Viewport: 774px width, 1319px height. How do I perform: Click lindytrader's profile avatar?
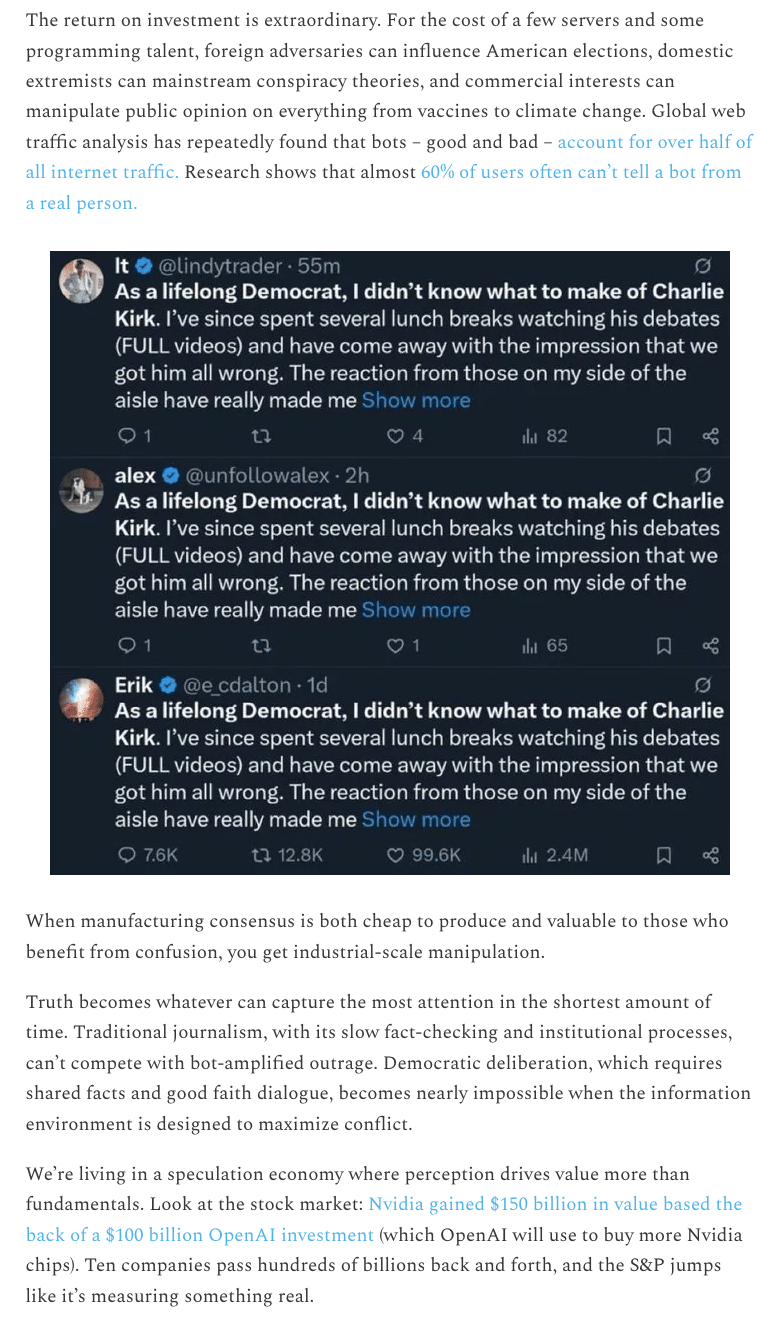[81, 281]
